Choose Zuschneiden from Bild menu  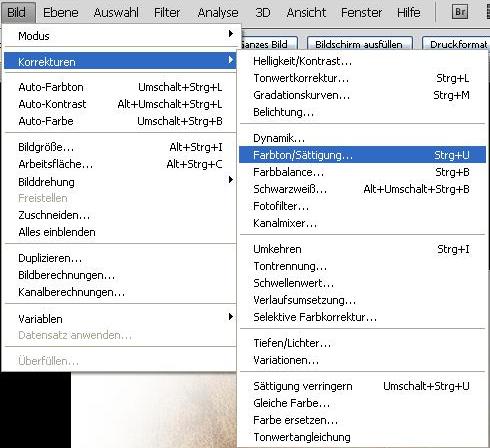(120, 215)
